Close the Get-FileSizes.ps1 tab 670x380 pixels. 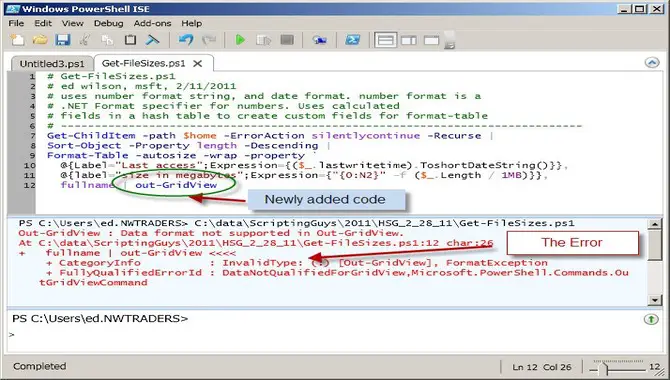197,64
